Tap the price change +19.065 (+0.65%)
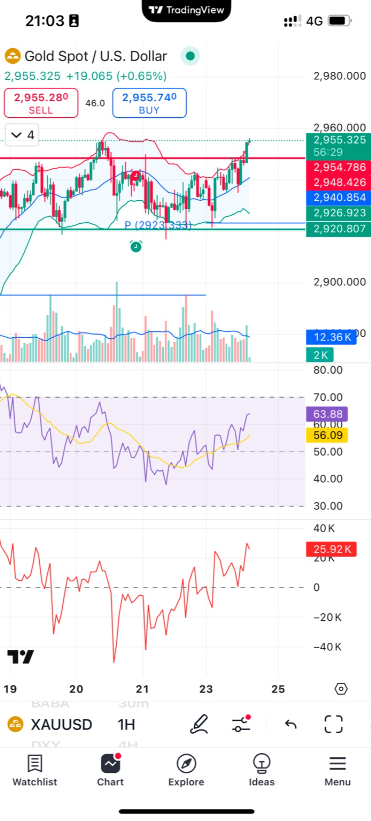Viewport: 371px width, 821px height. coord(116,76)
